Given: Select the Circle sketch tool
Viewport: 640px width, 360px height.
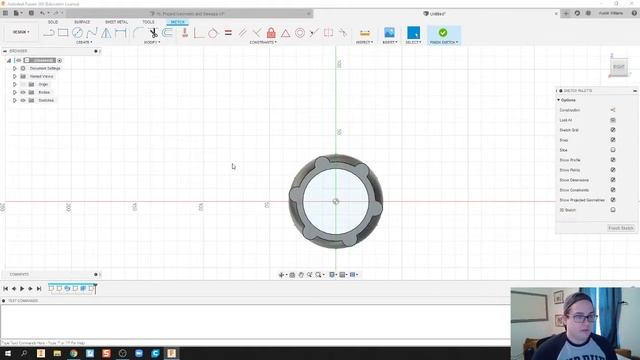Looking at the screenshot, I should (x=78, y=33).
